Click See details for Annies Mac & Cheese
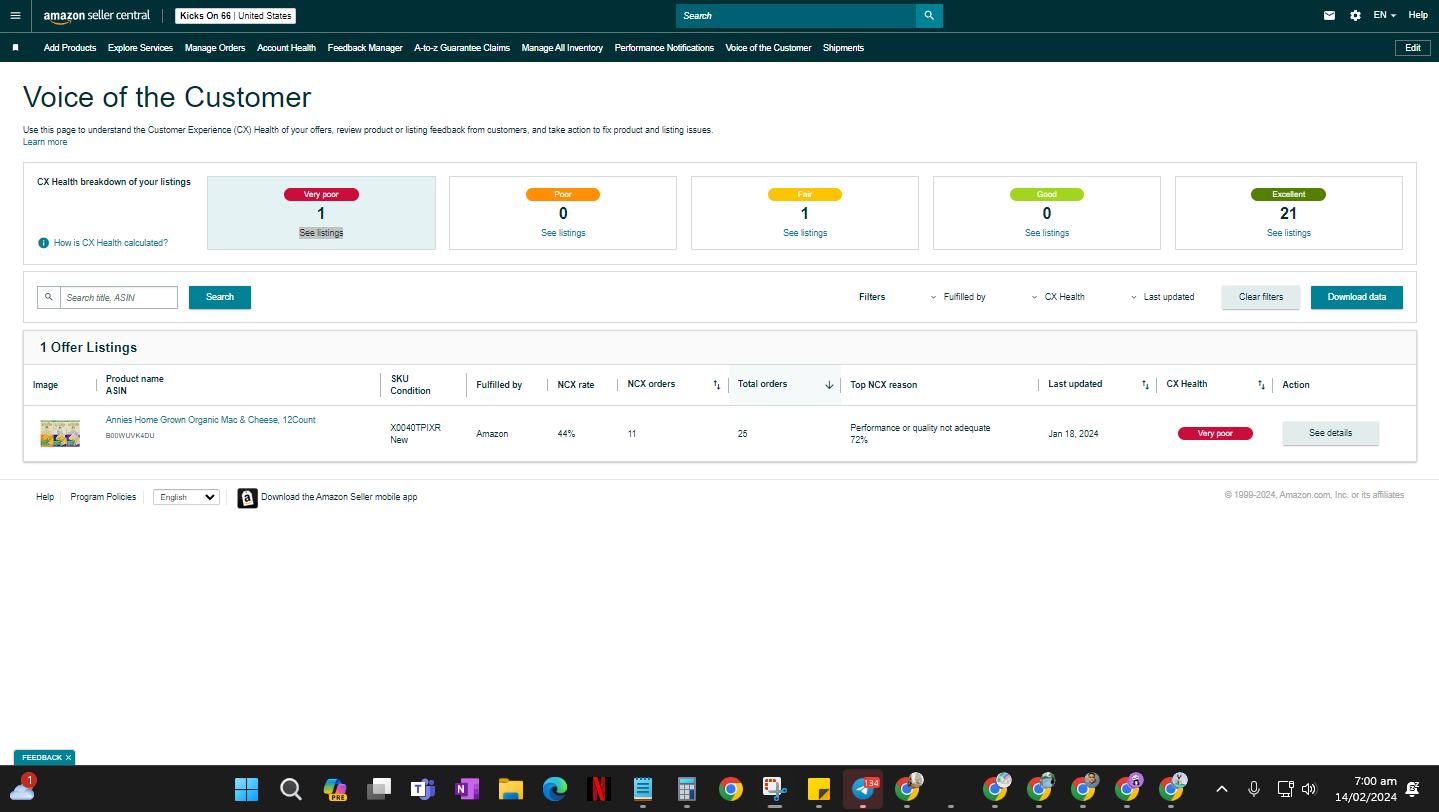This screenshot has height=812, width=1439. point(1331,433)
